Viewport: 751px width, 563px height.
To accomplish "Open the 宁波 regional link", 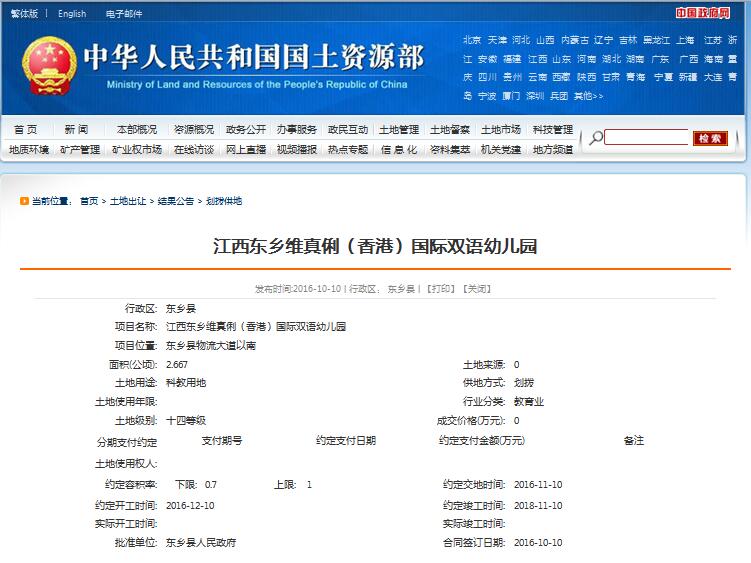I will point(487,96).
